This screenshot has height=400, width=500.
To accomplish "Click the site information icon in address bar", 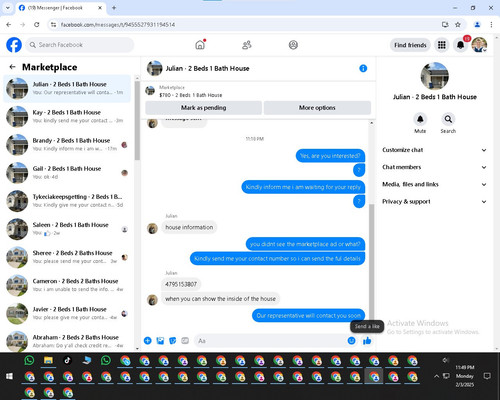I will 53,25.
